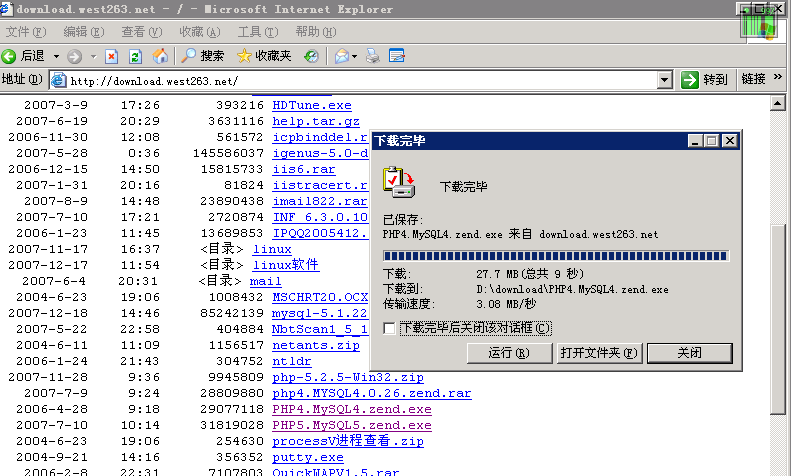The height and width of the screenshot is (476, 791).
Task: Click the History icon in toolbar
Action: 311,56
